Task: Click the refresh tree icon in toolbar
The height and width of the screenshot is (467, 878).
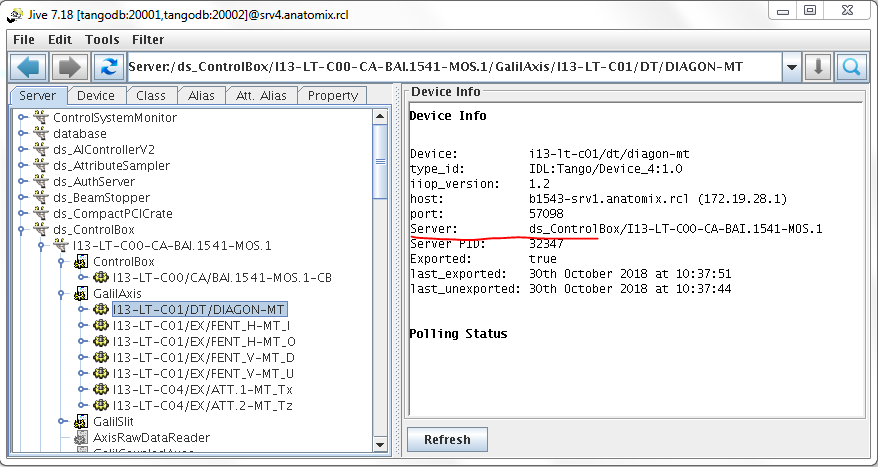Action: [x=108, y=68]
